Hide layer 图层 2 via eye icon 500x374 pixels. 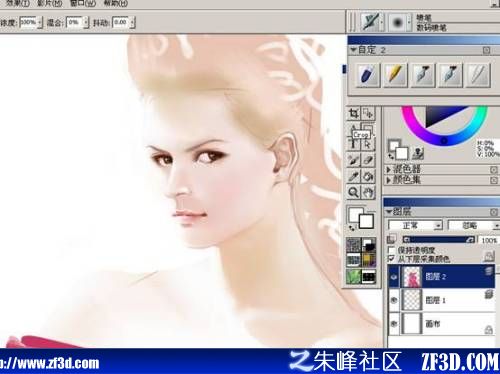394,277
